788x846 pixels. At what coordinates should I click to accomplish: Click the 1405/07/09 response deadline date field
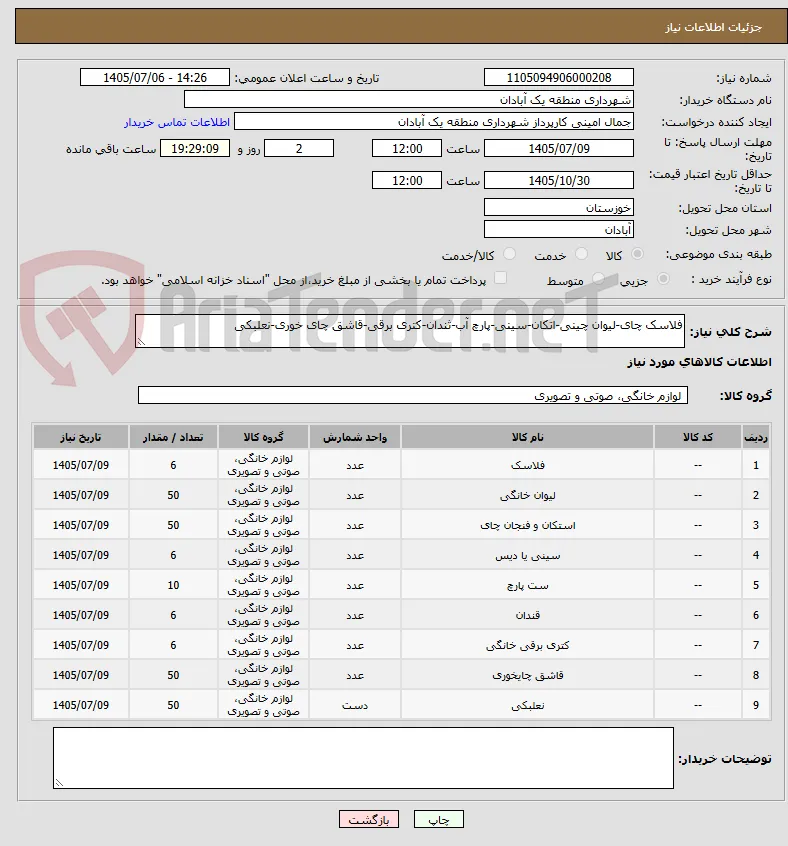click(559, 149)
